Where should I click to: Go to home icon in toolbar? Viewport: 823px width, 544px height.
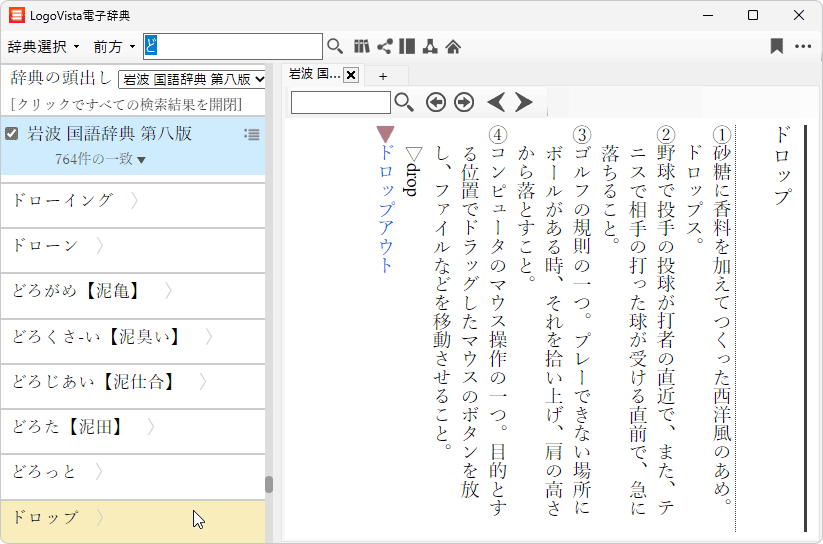453,46
